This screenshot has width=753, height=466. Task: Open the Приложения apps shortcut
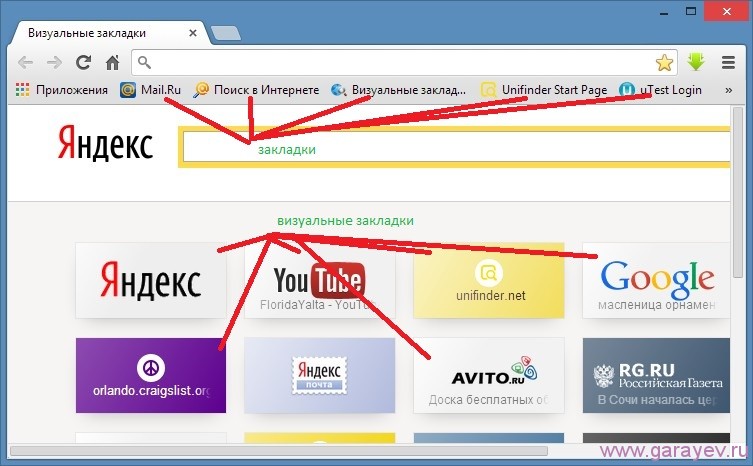(x=61, y=90)
